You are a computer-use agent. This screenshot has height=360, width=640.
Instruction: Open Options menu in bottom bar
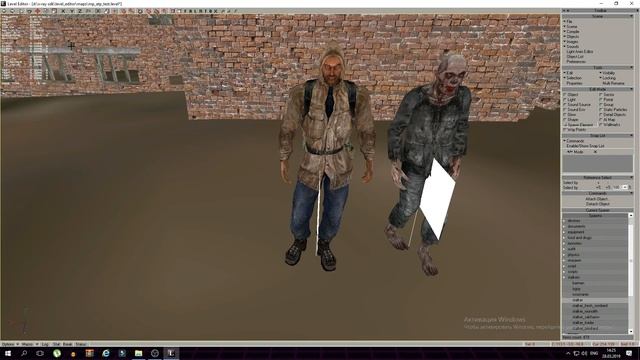coord(9,344)
